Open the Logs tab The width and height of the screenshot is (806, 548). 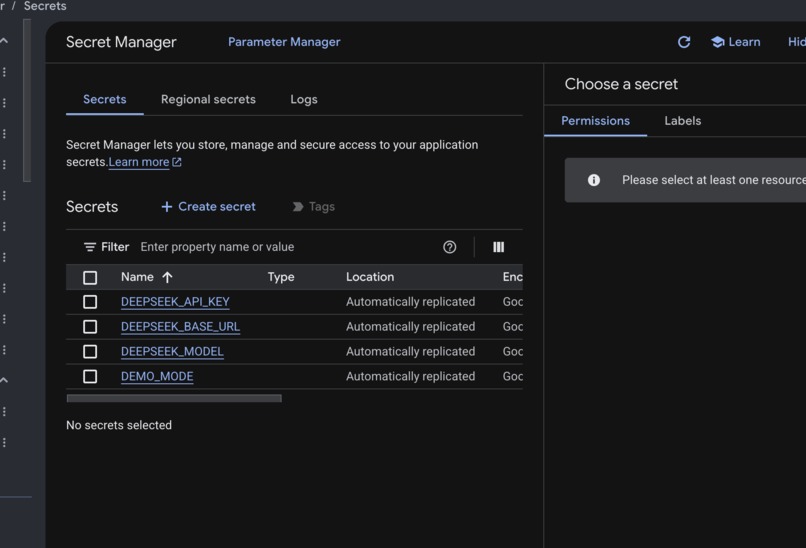tap(304, 99)
